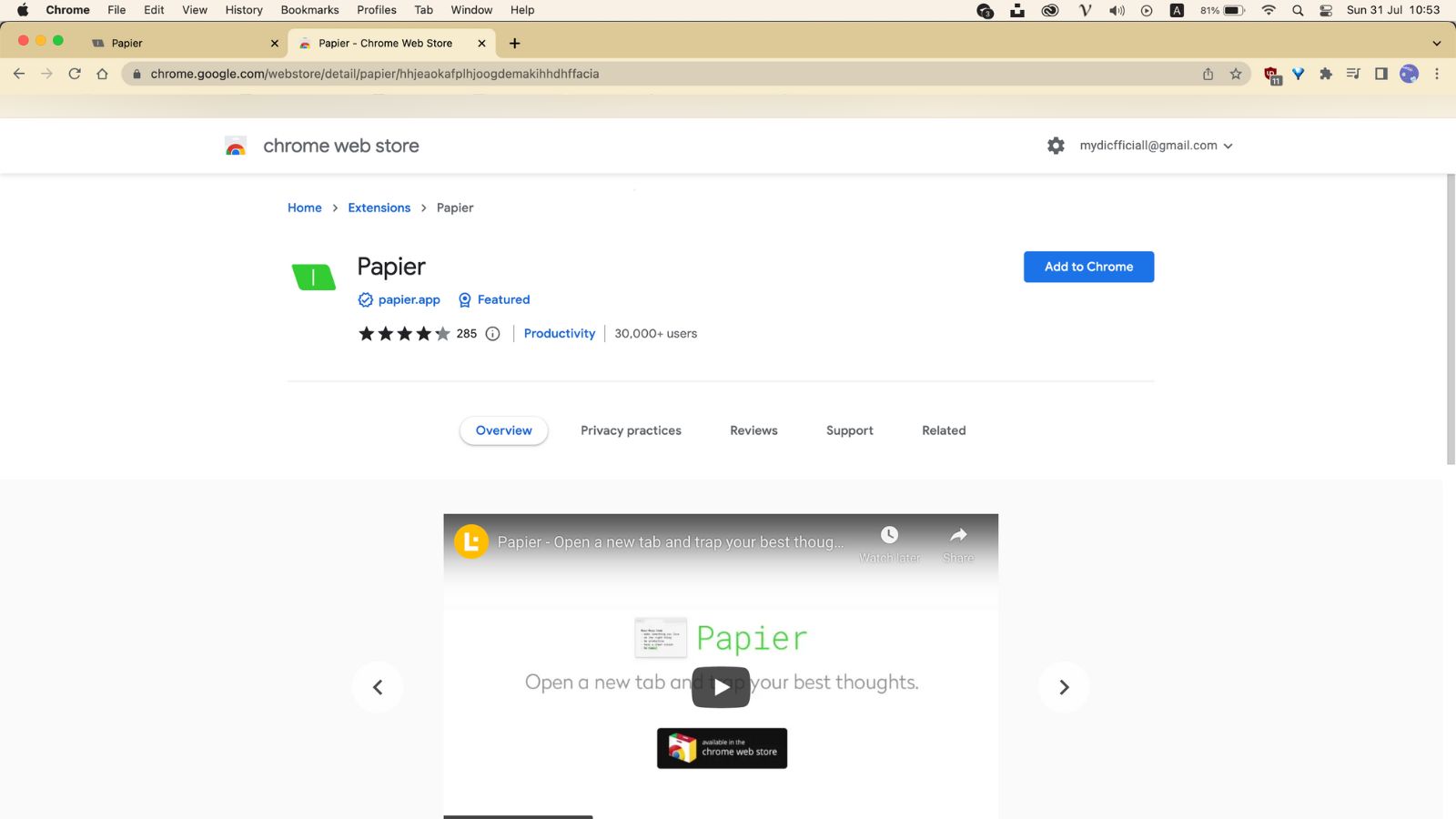Open the Bookmarks menu
Viewport: 1456px width, 819px height.
coord(309,10)
